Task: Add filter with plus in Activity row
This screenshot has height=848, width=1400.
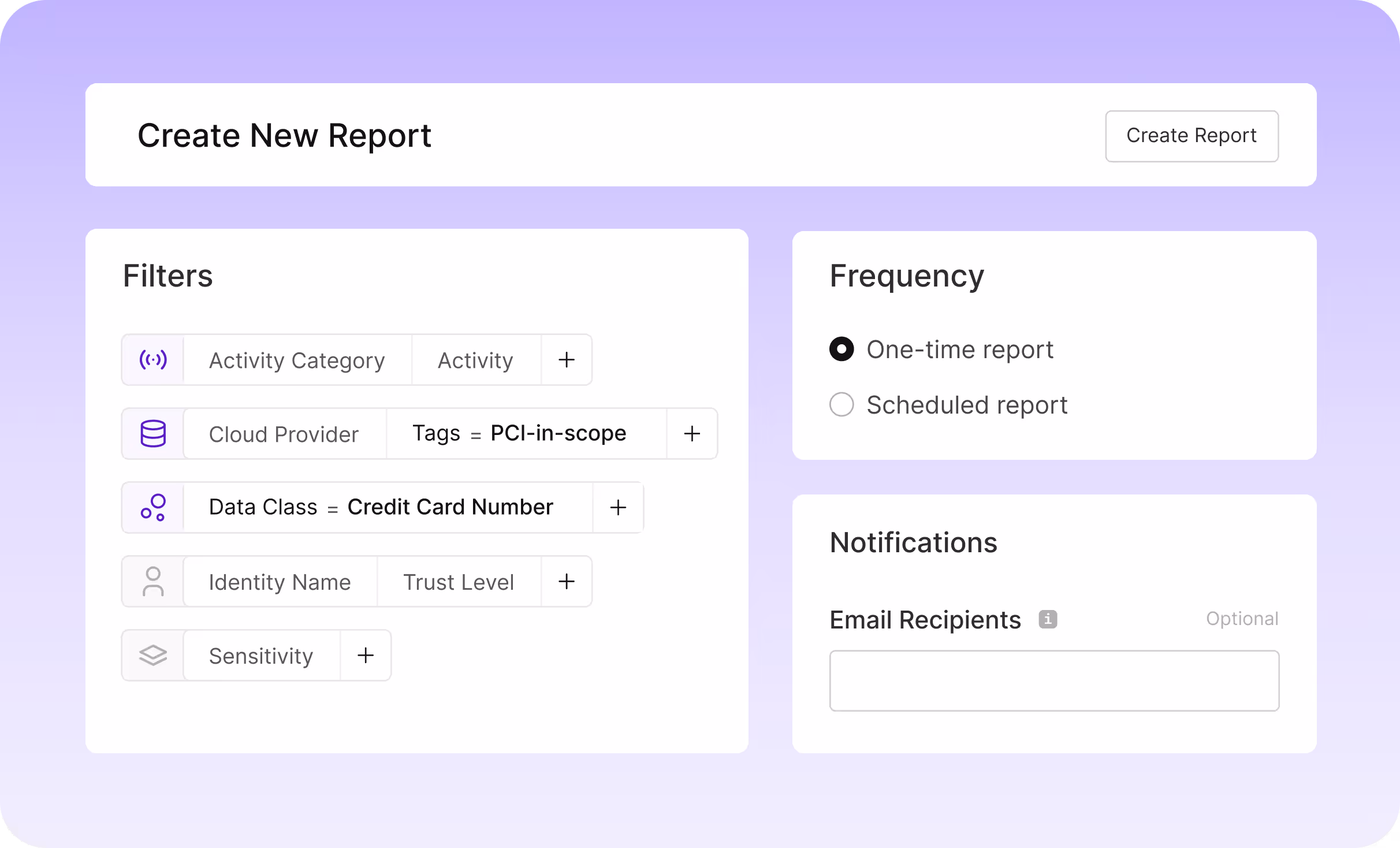Action: point(567,360)
